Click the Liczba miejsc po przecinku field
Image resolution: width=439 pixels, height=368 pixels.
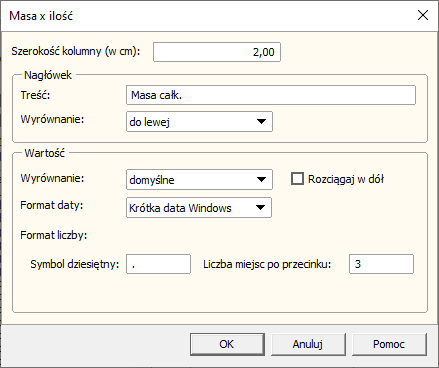click(381, 264)
